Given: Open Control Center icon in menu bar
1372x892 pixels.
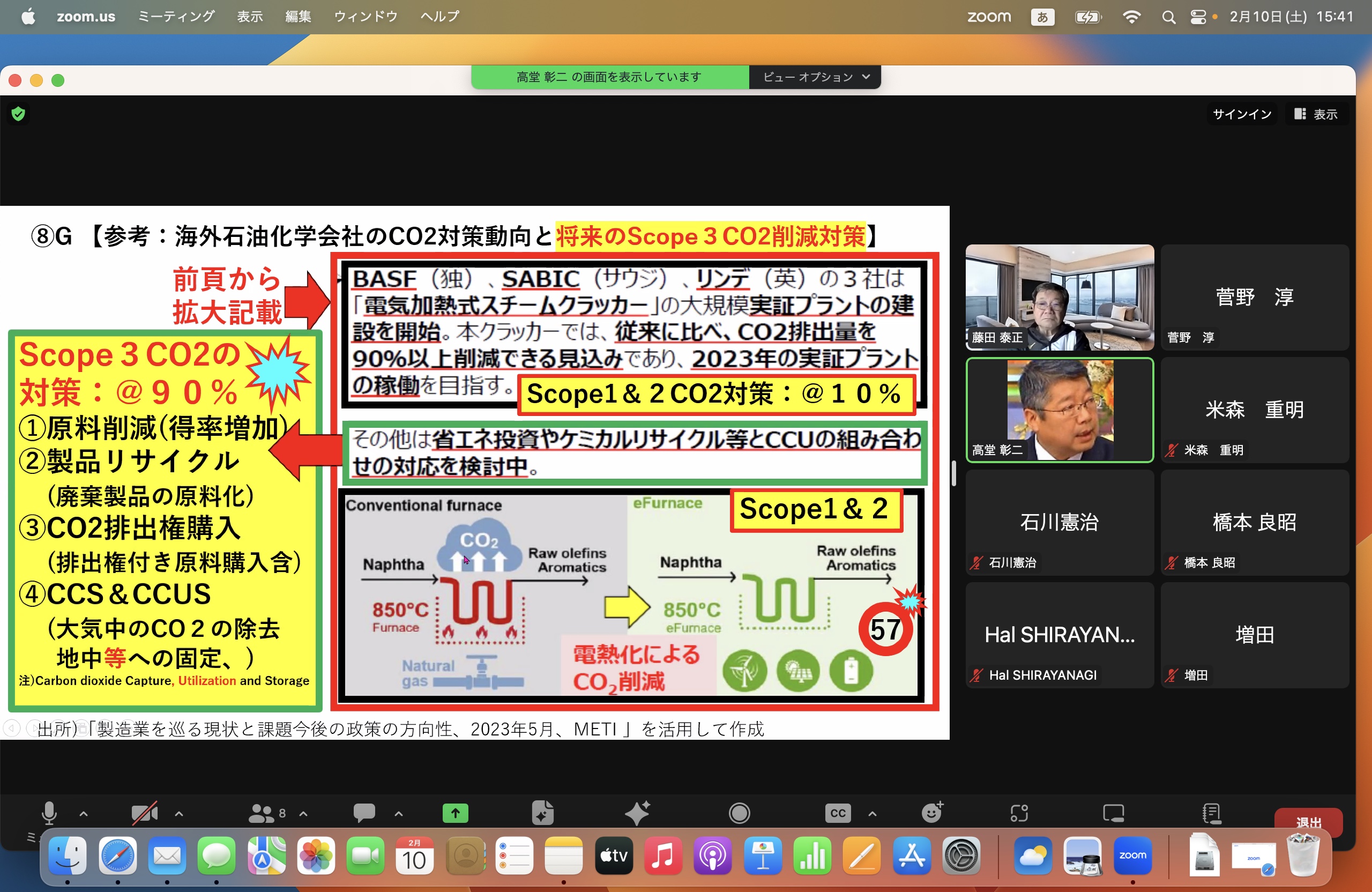Looking at the screenshot, I should pos(1198,17).
